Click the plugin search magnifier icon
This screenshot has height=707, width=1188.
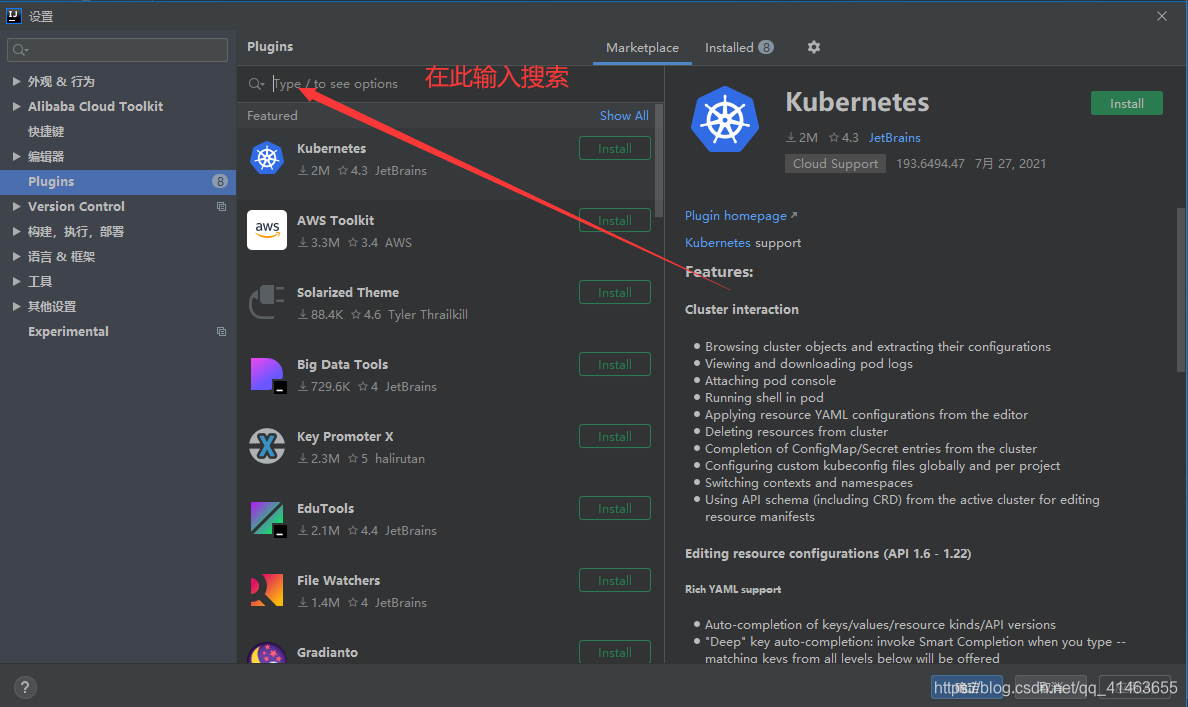click(256, 83)
